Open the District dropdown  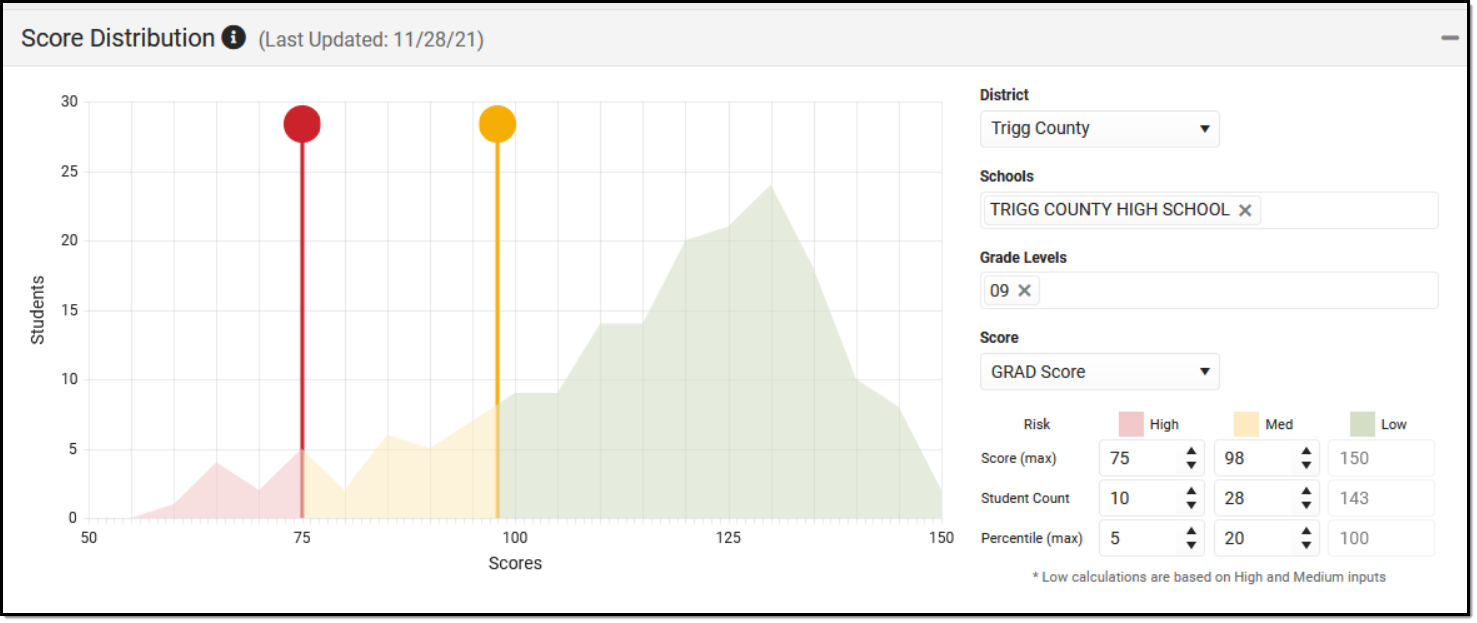pos(1099,129)
